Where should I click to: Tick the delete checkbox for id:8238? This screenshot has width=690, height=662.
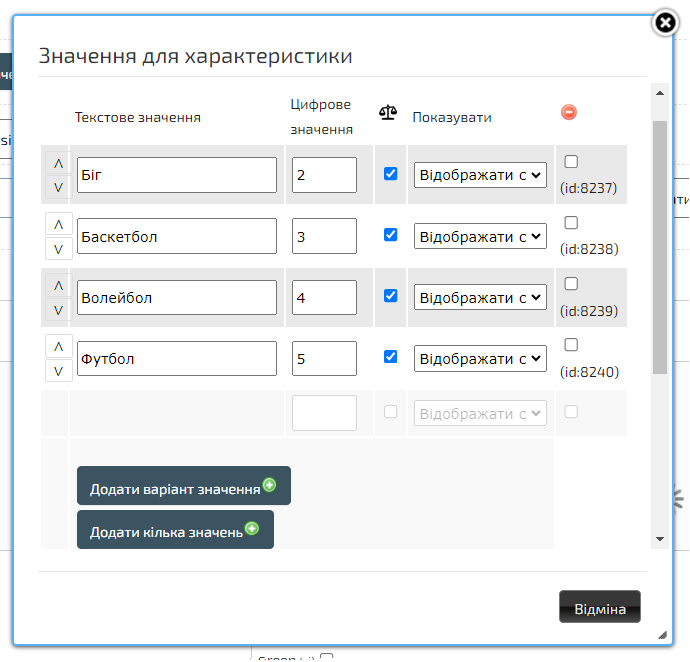[571, 223]
